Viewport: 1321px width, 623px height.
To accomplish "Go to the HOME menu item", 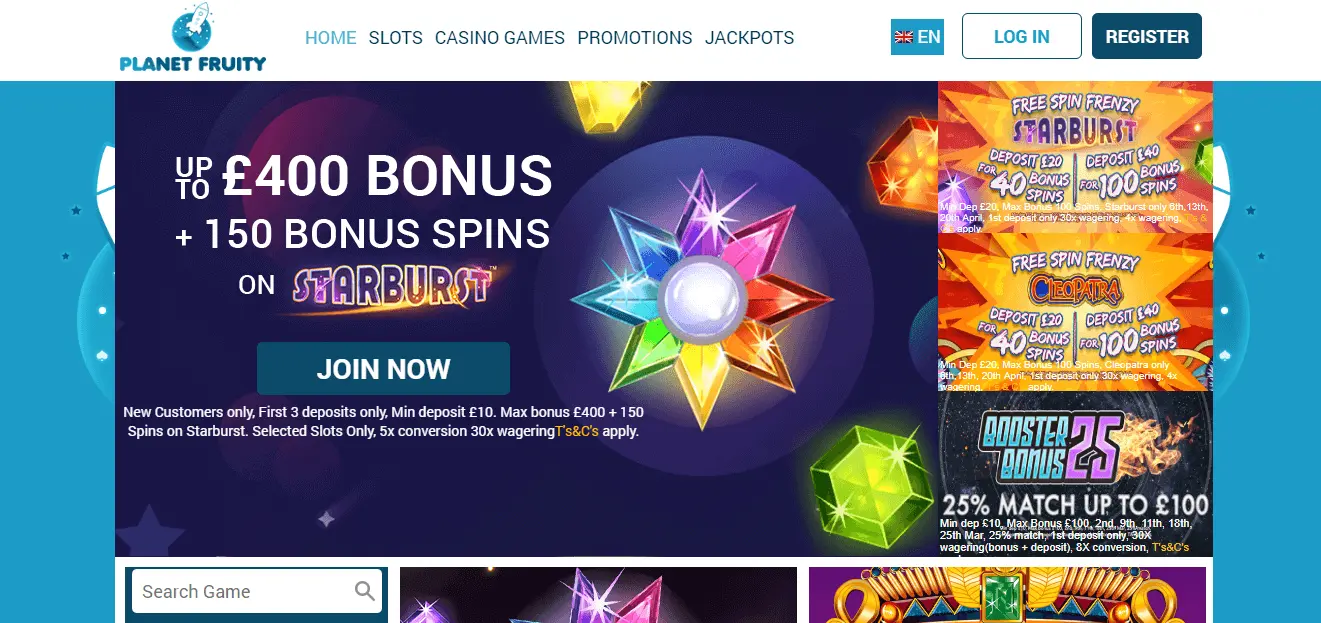I will click(x=330, y=38).
